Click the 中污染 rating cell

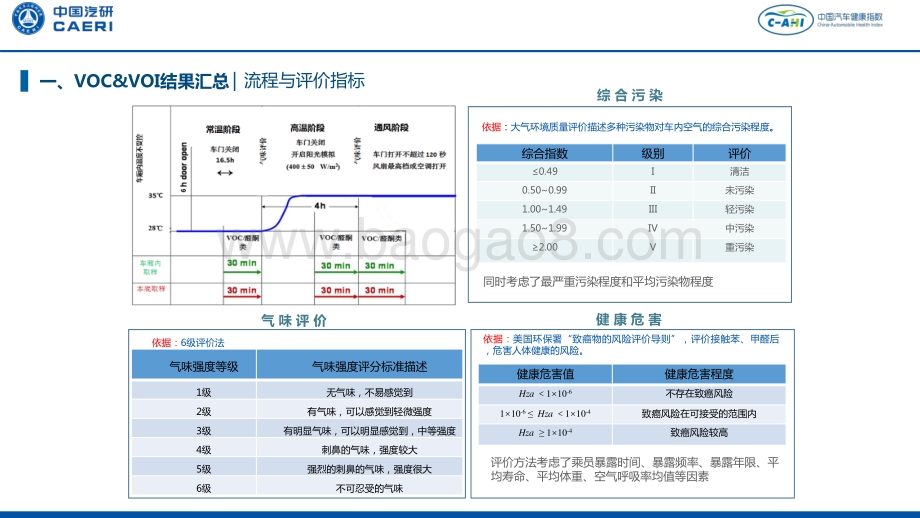(x=739, y=228)
